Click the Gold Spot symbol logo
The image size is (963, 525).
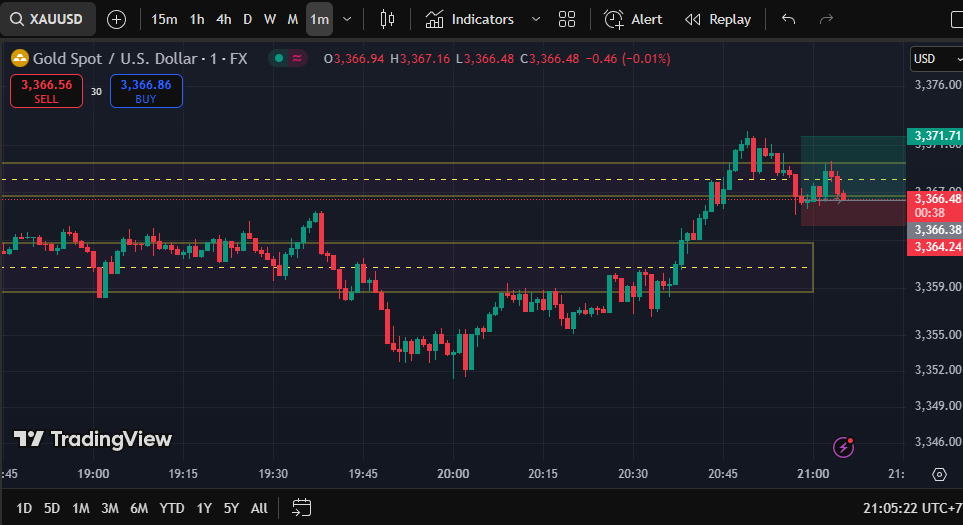point(20,58)
